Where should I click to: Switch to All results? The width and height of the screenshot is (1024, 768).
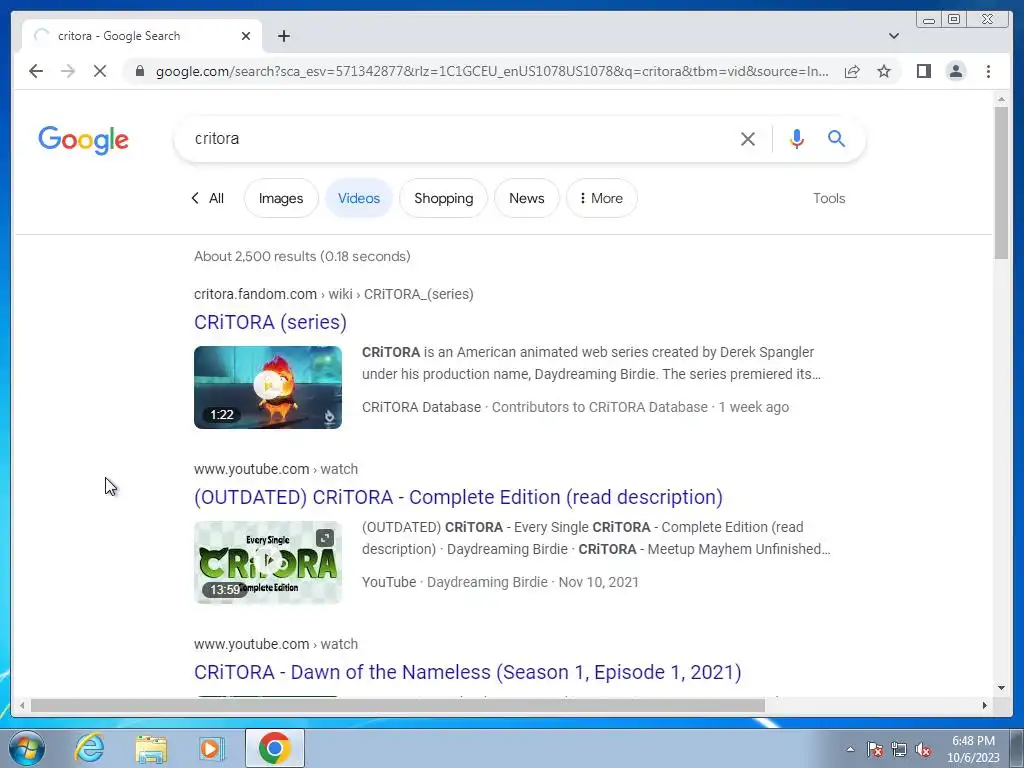coord(208,198)
